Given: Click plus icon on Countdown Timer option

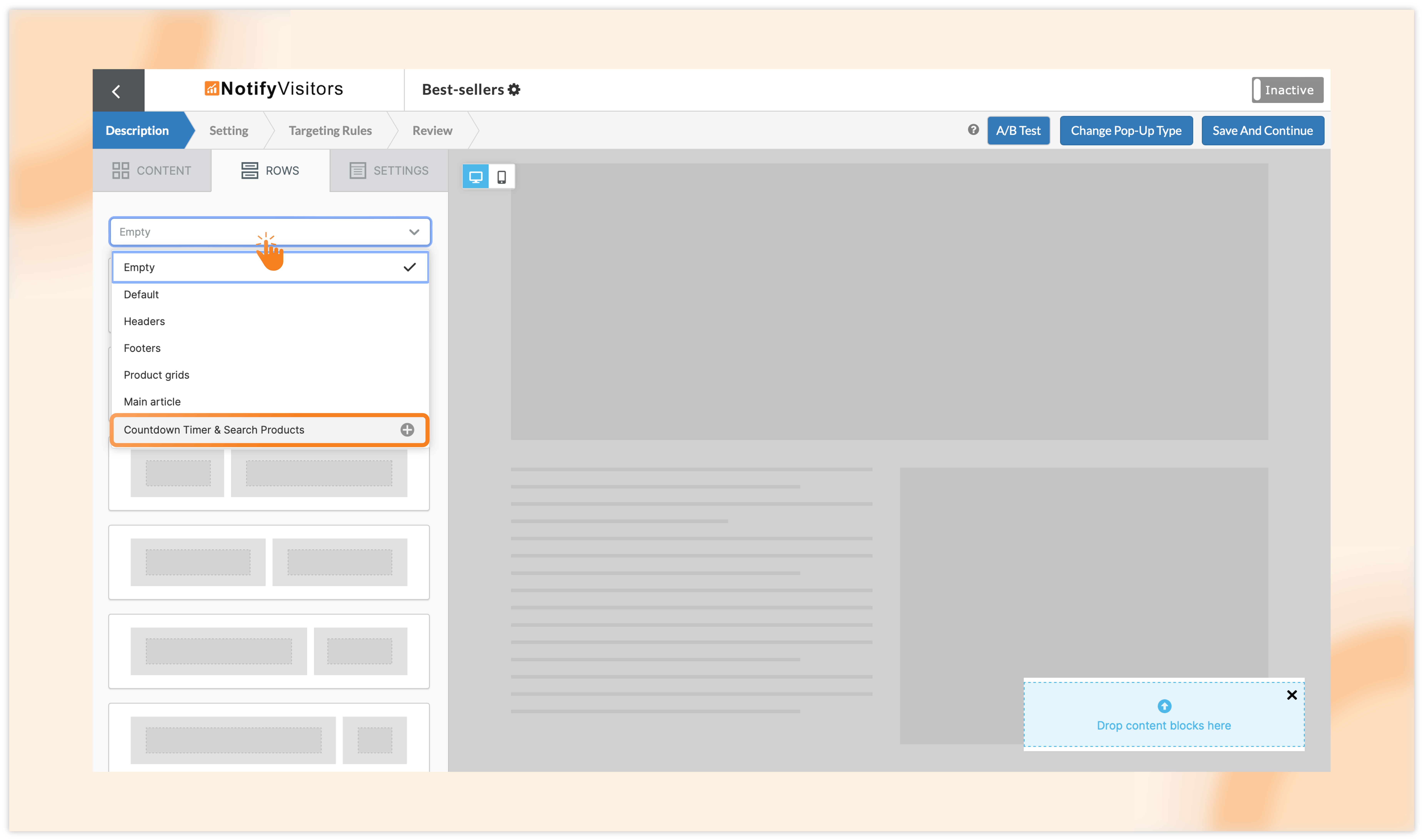Looking at the screenshot, I should tap(407, 430).
